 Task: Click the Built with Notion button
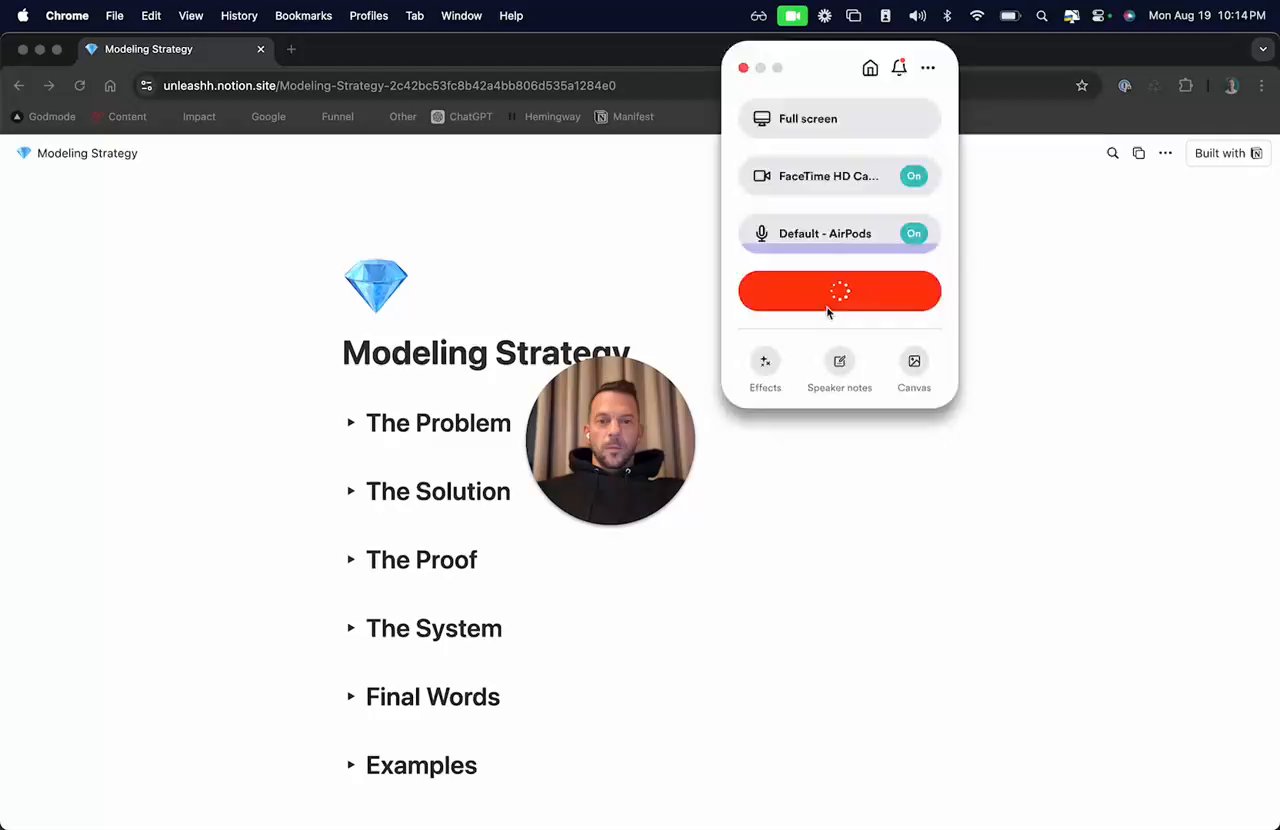pyautogui.click(x=1228, y=153)
